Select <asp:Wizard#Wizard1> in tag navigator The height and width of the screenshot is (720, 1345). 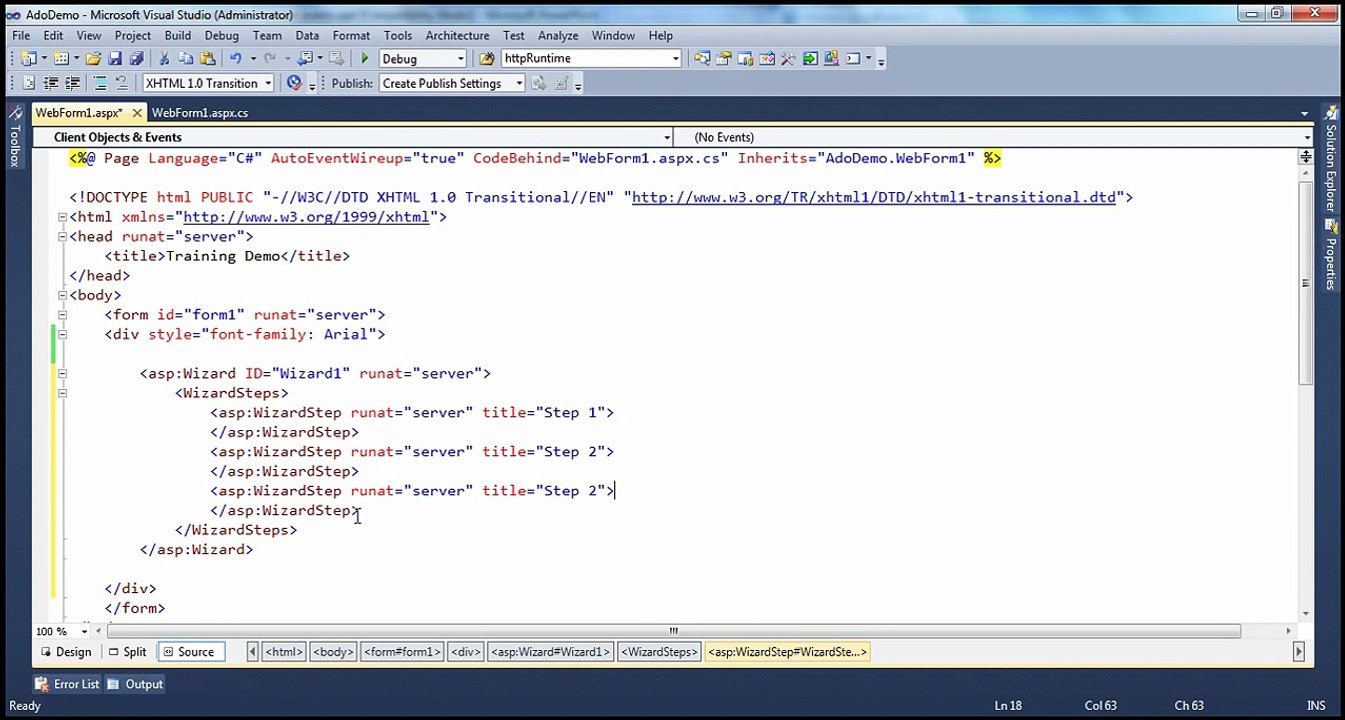click(x=550, y=652)
